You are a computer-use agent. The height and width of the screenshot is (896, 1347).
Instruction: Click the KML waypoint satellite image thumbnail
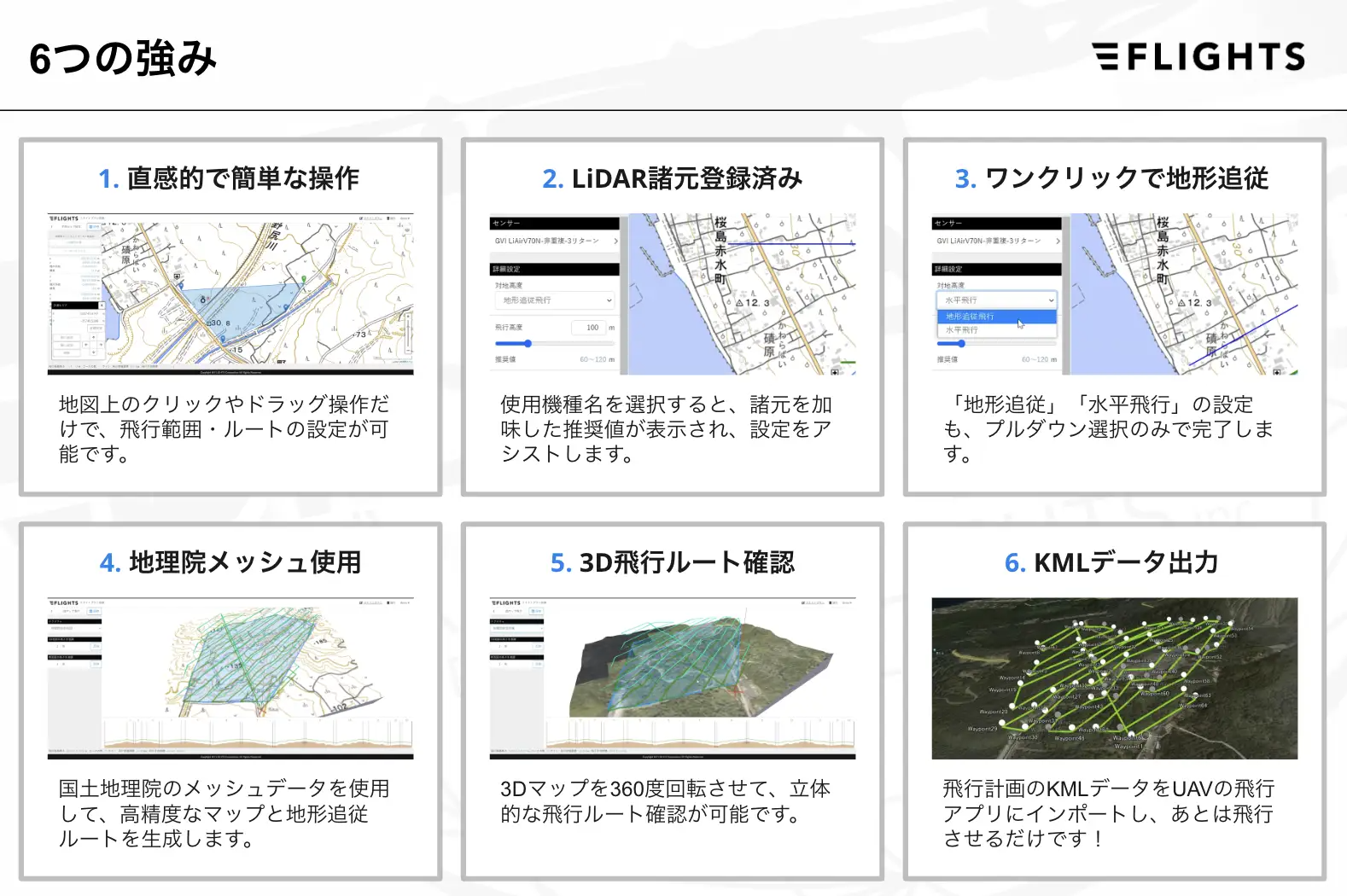click(1115, 678)
